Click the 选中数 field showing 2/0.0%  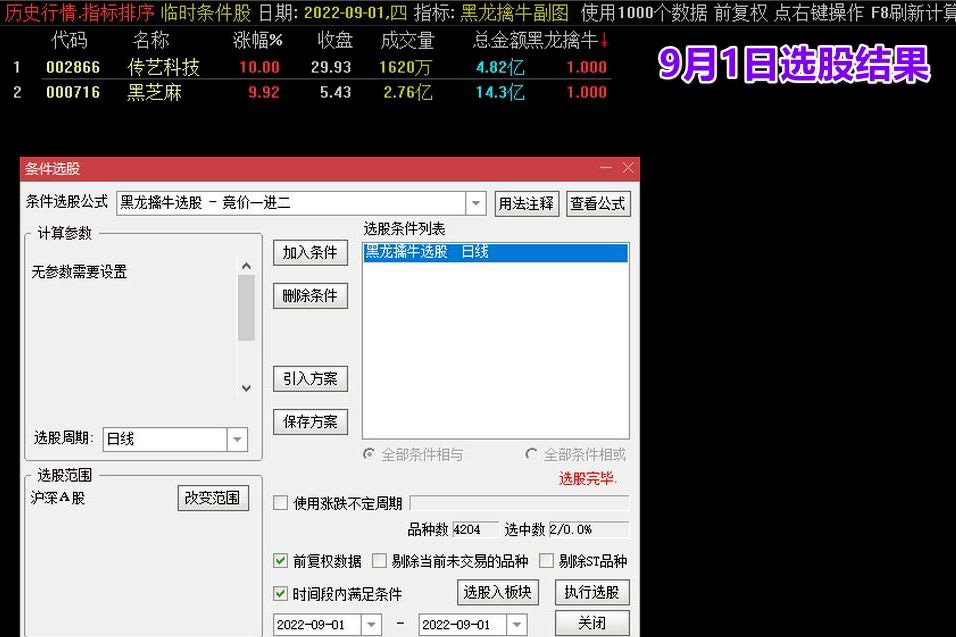coord(589,529)
